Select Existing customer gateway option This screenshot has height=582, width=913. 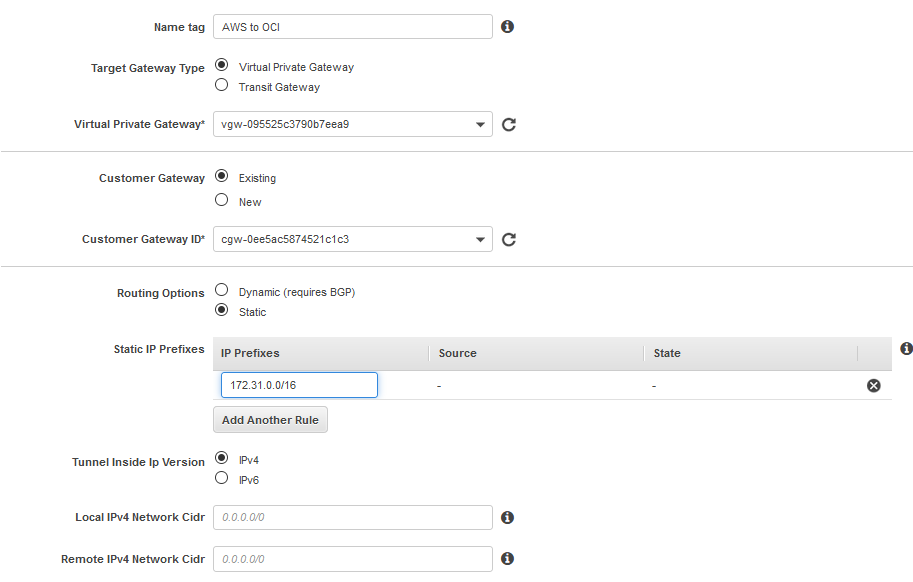point(222,177)
